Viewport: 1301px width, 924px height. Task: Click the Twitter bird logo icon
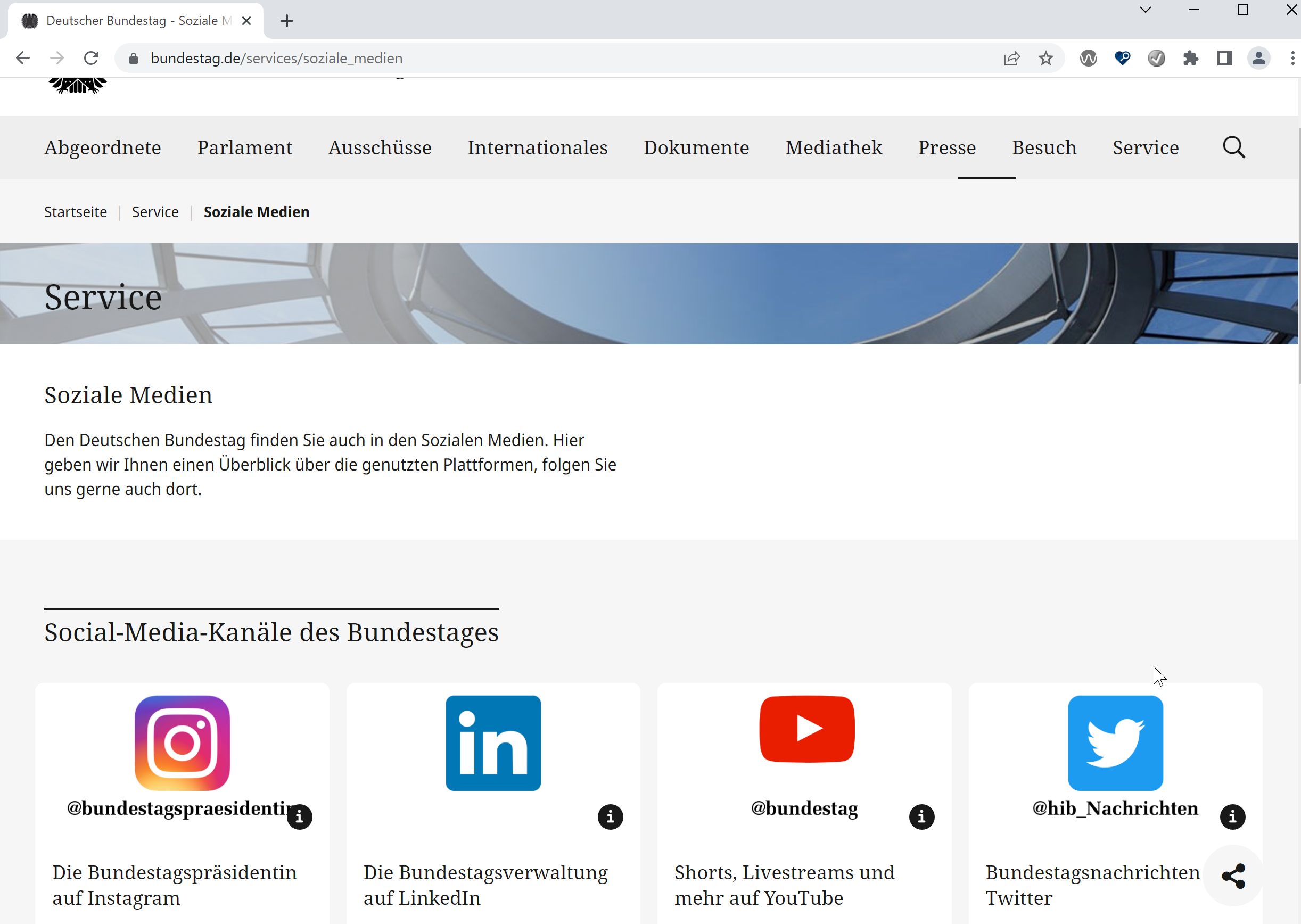1115,742
